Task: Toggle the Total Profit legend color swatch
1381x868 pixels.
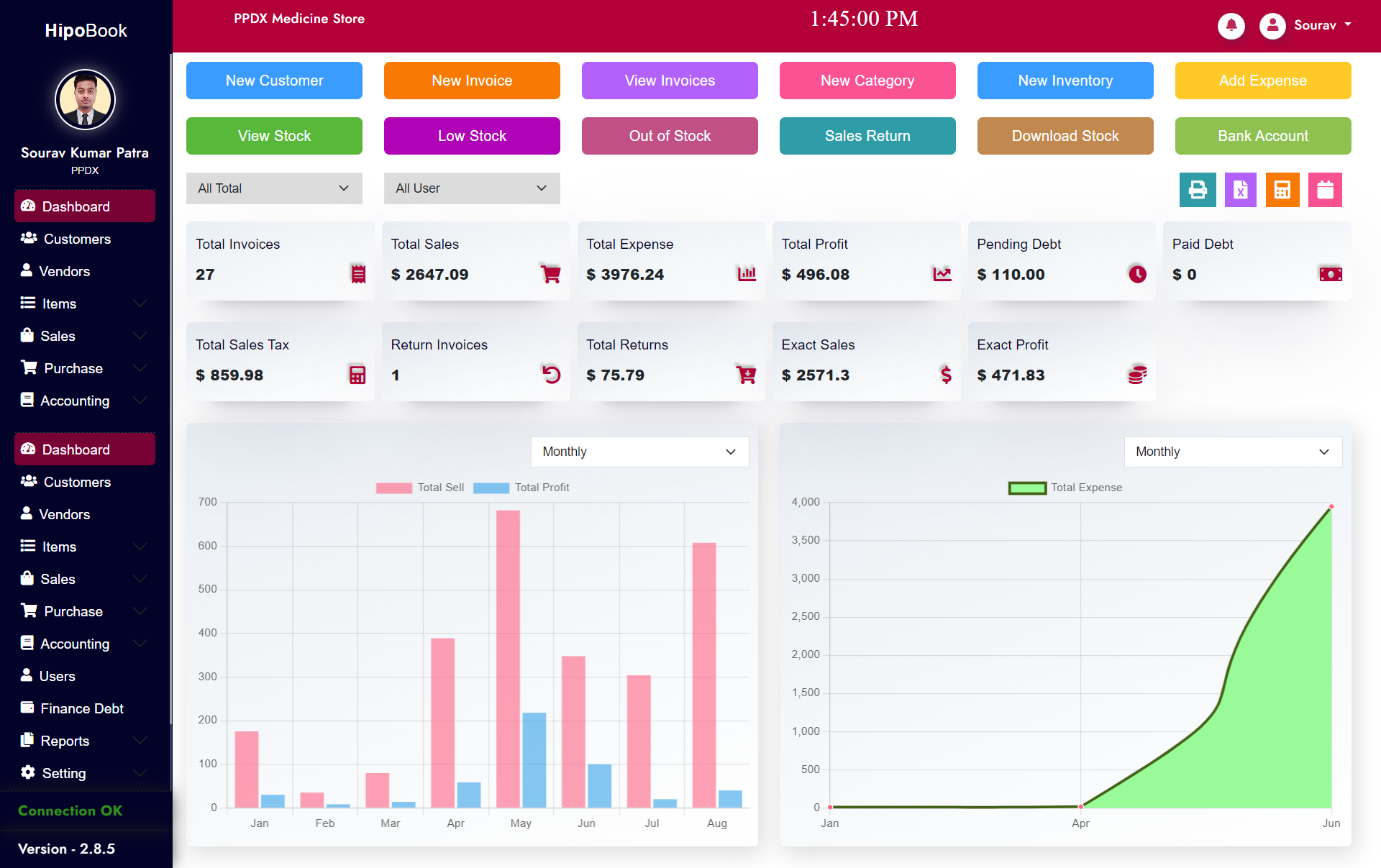Action: click(491, 488)
